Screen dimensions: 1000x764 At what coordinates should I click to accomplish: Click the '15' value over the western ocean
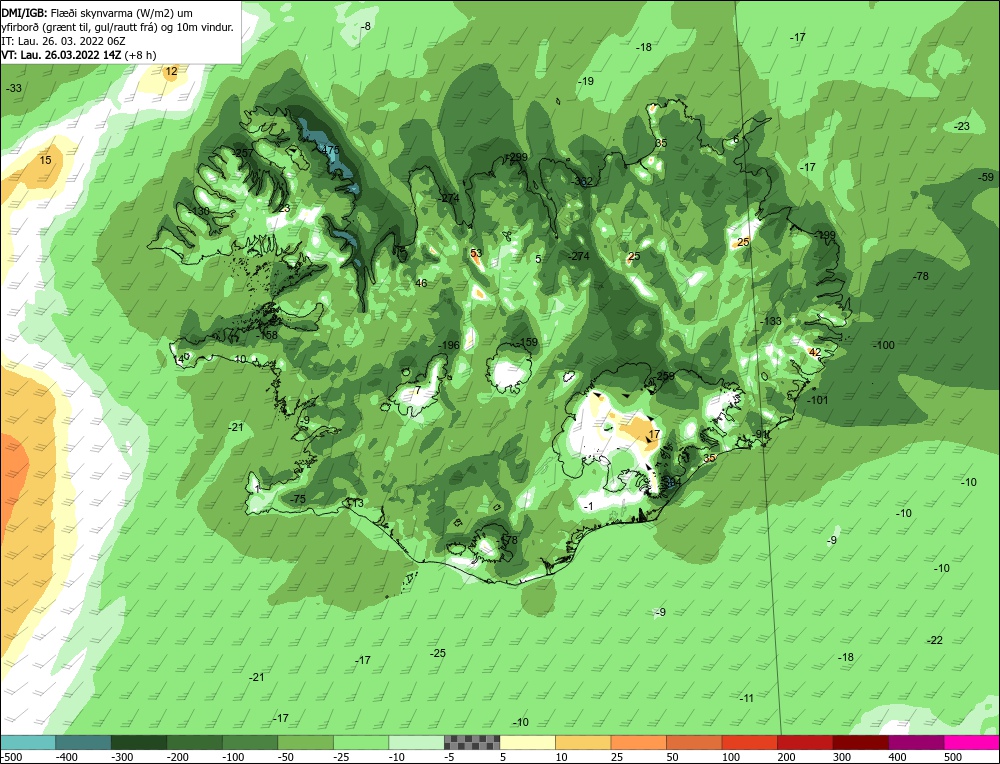pos(45,160)
